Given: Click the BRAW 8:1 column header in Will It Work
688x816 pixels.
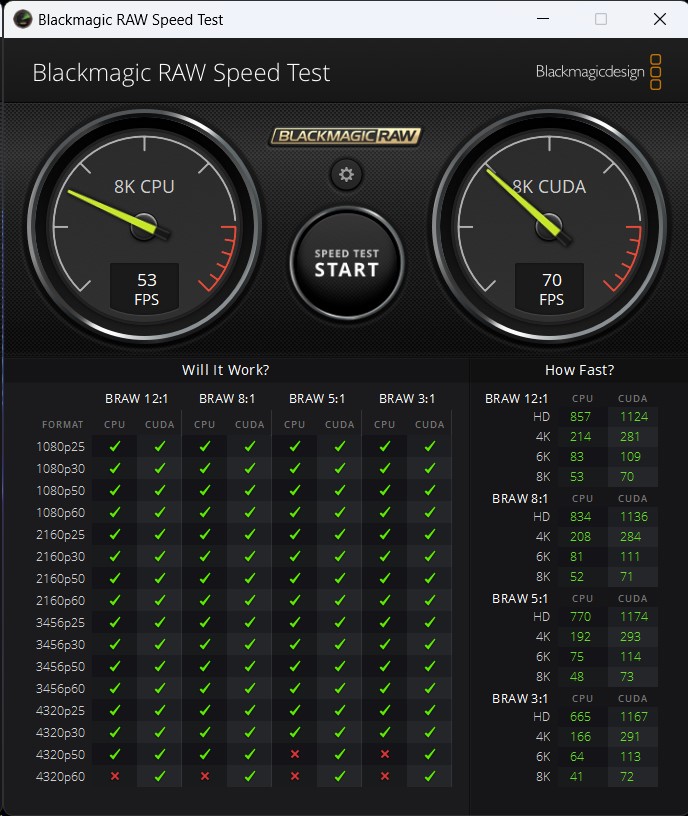Looking at the screenshot, I should 227,399.
